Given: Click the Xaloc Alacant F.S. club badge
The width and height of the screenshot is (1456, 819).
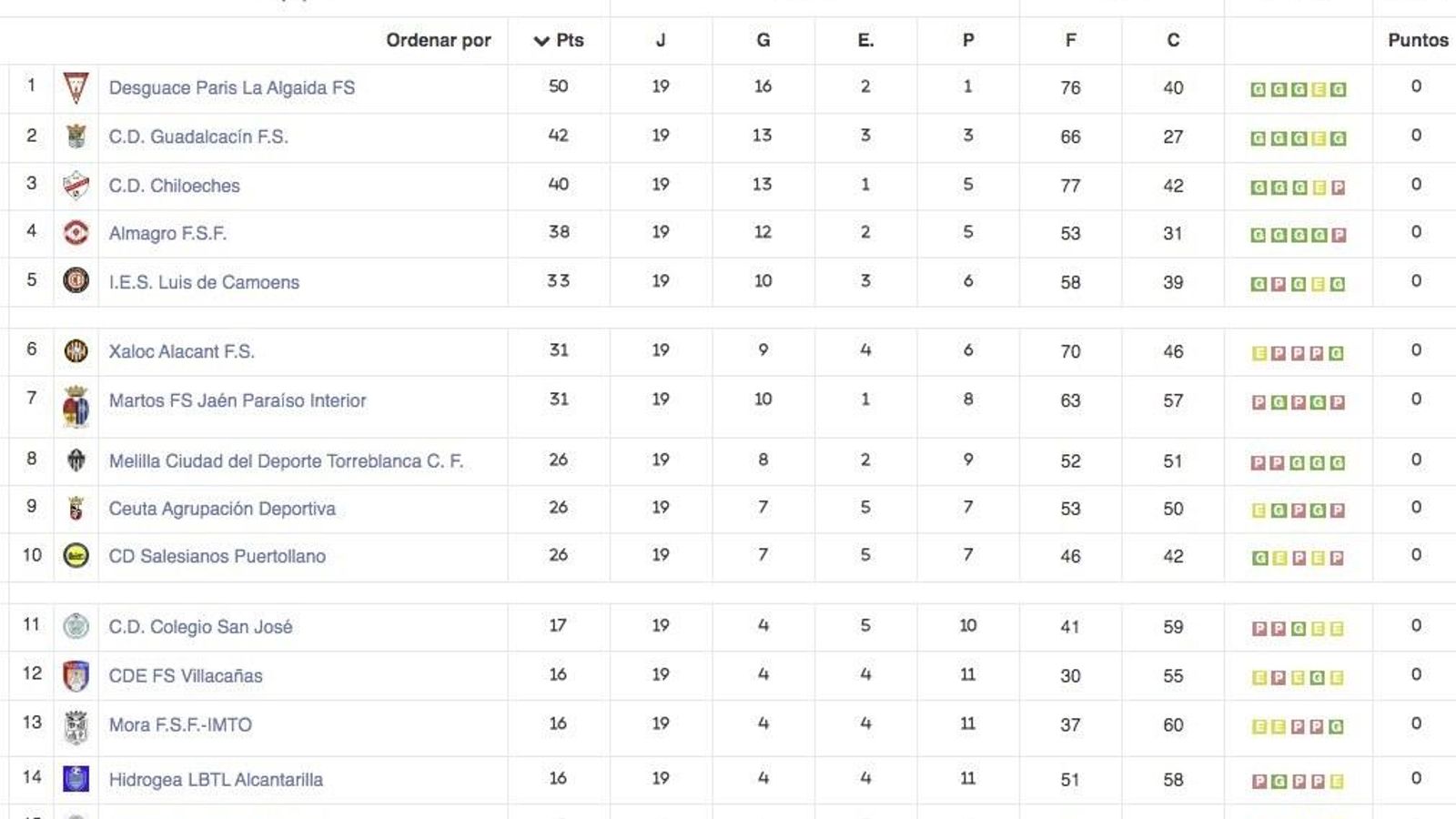Looking at the screenshot, I should (x=77, y=351).
